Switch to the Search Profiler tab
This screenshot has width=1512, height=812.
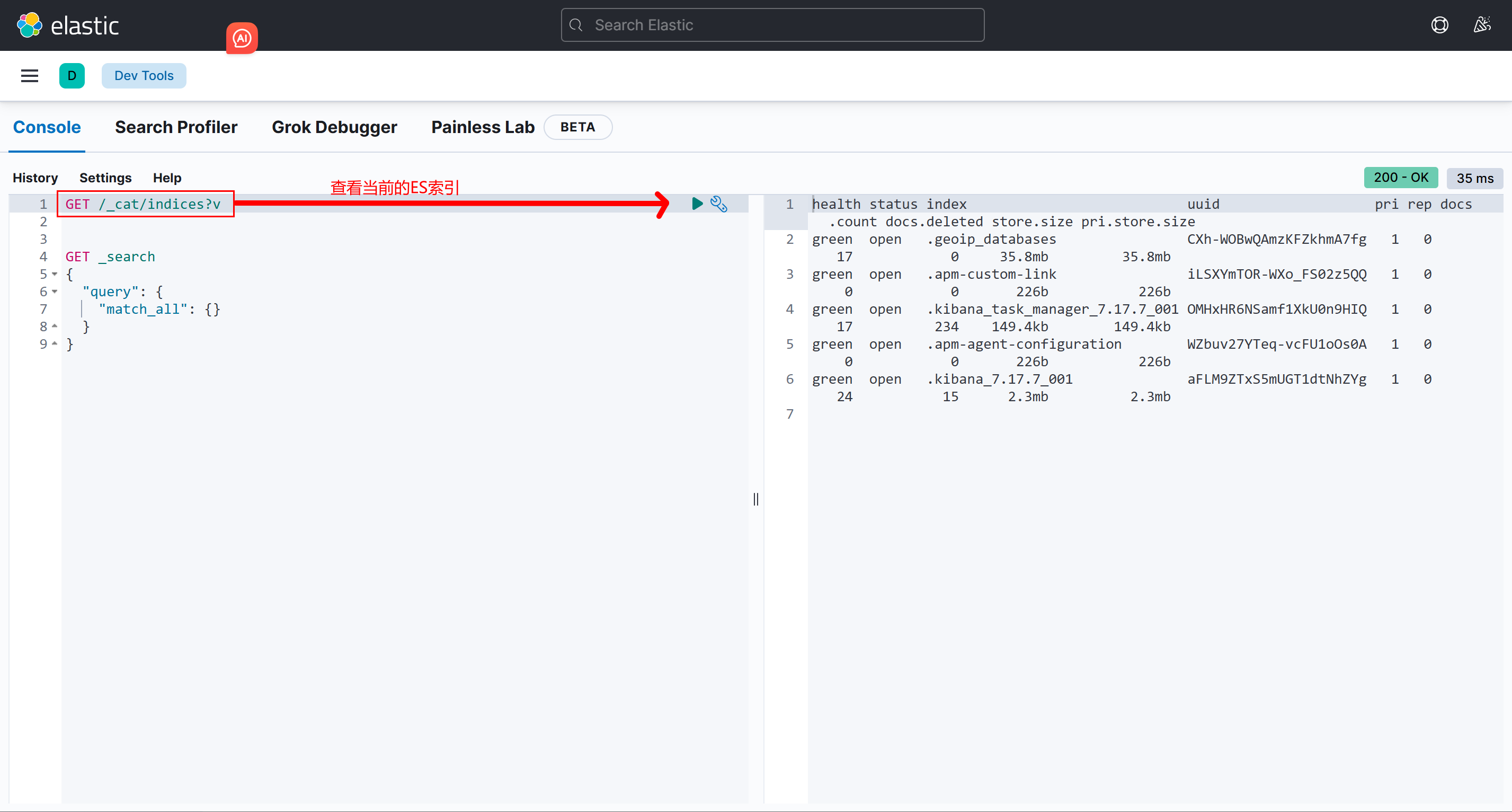tap(176, 127)
